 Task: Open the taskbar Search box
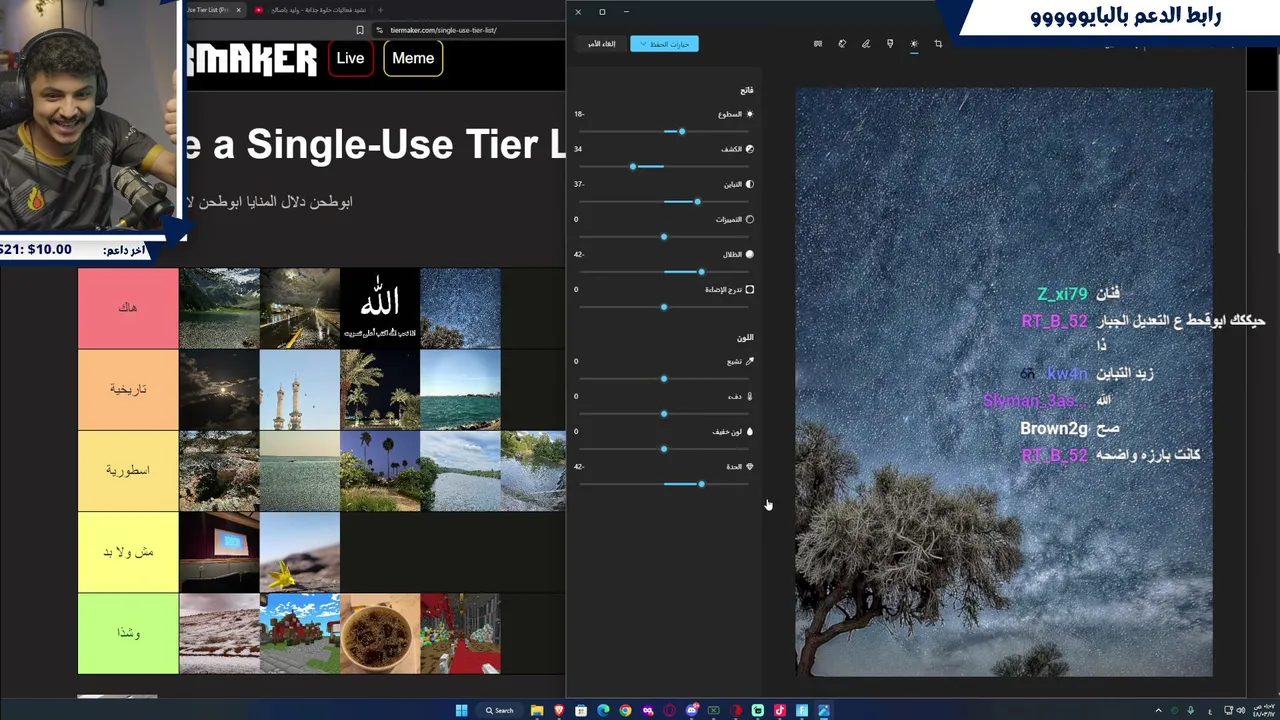click(x=500, y=711)
